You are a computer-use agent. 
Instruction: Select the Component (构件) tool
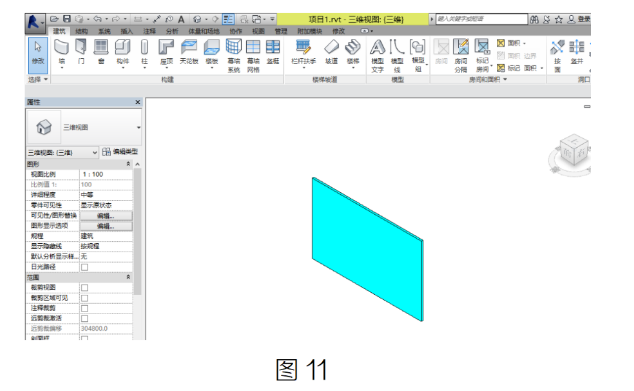coord(123,53)
